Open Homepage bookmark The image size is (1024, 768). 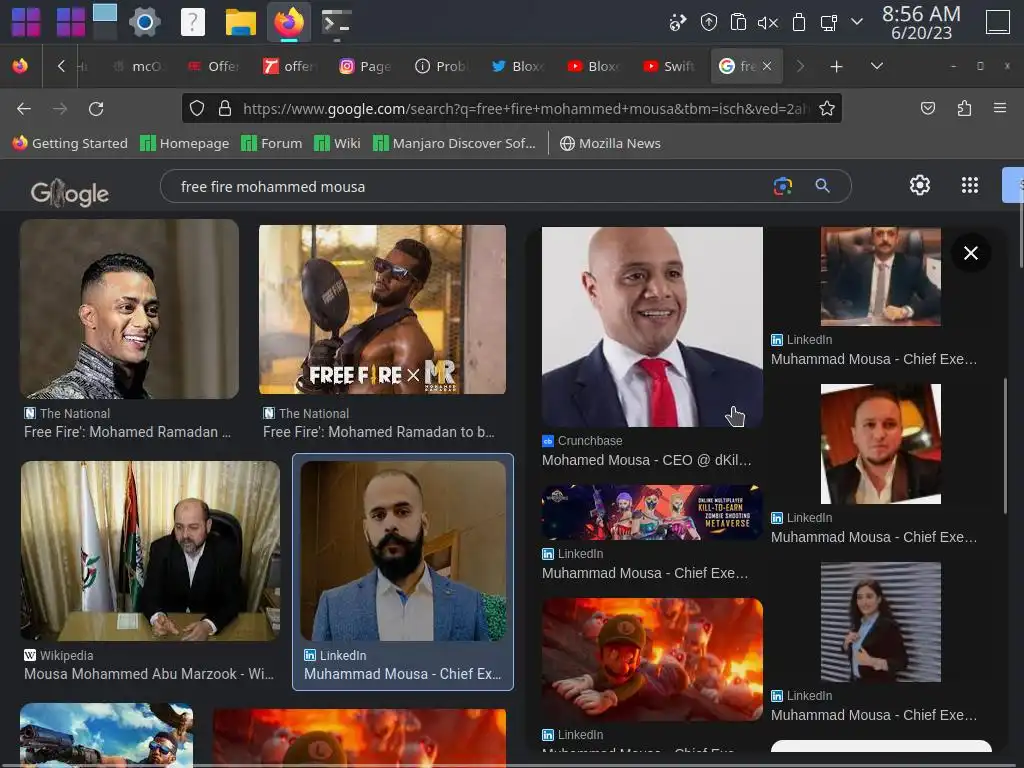pos(185,143)
